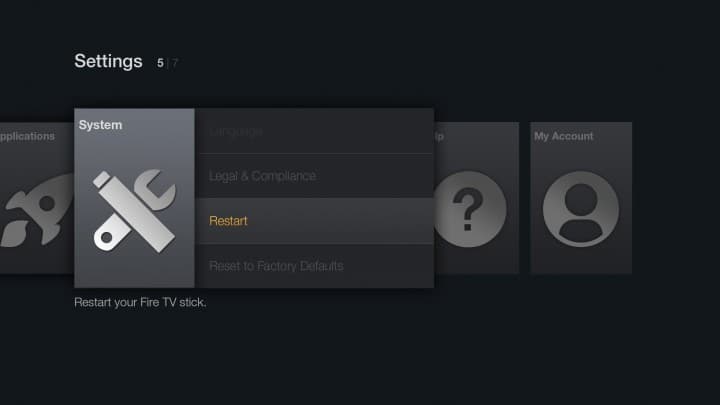Click the partially hidden Help tile label

tap(439, 136)
